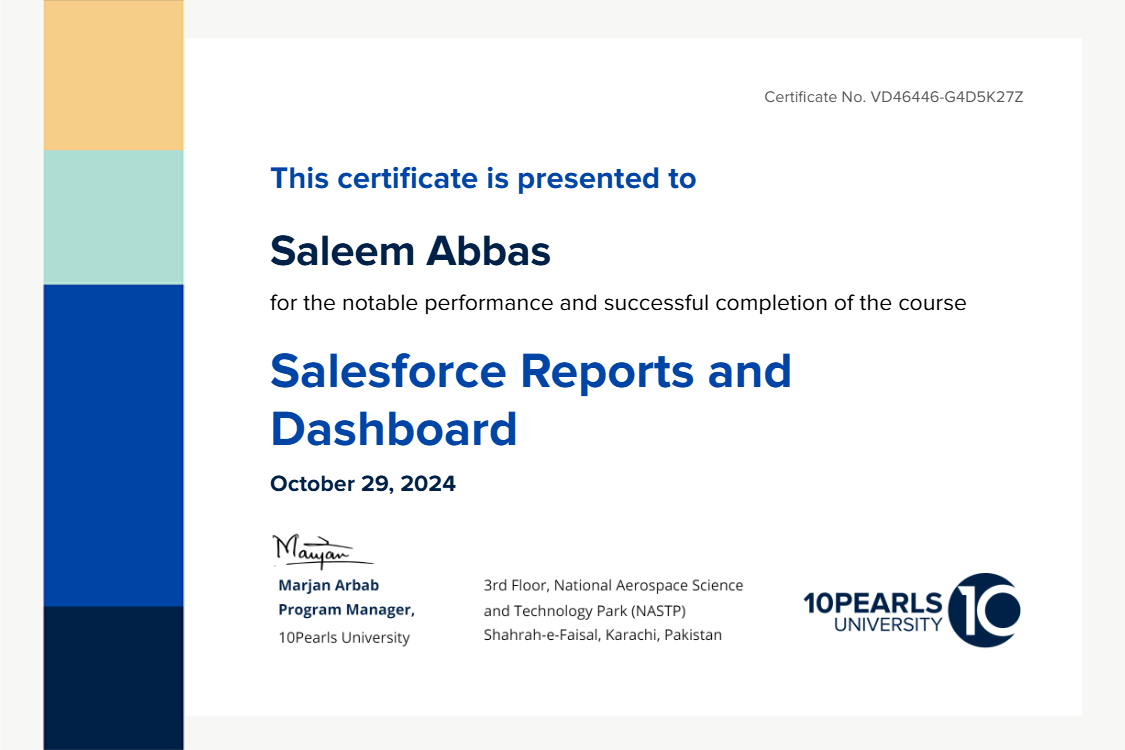
Task: Click '10Pearls University' under Program Manager
Action: [344, 637]
